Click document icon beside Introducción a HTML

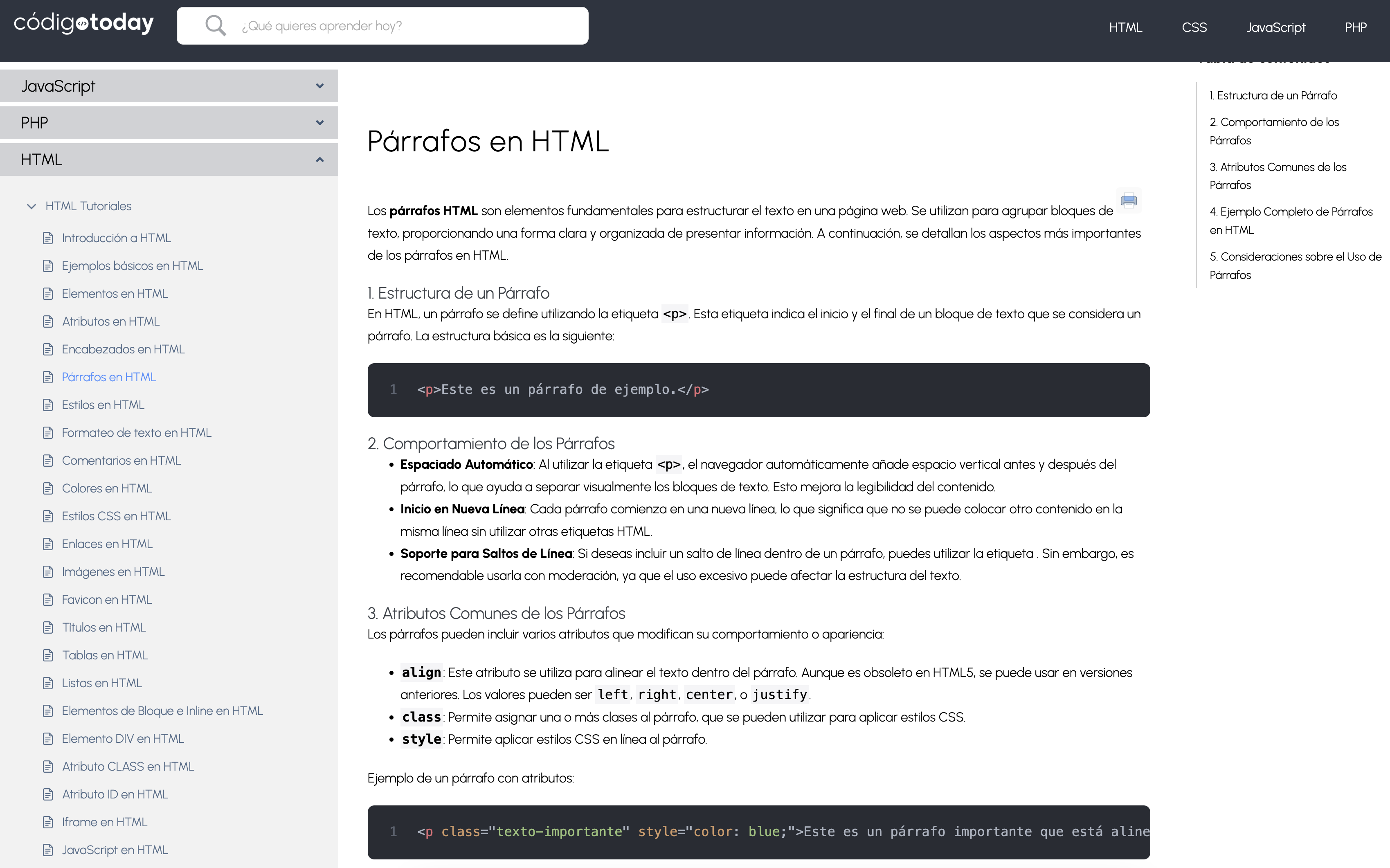[48, 238]
